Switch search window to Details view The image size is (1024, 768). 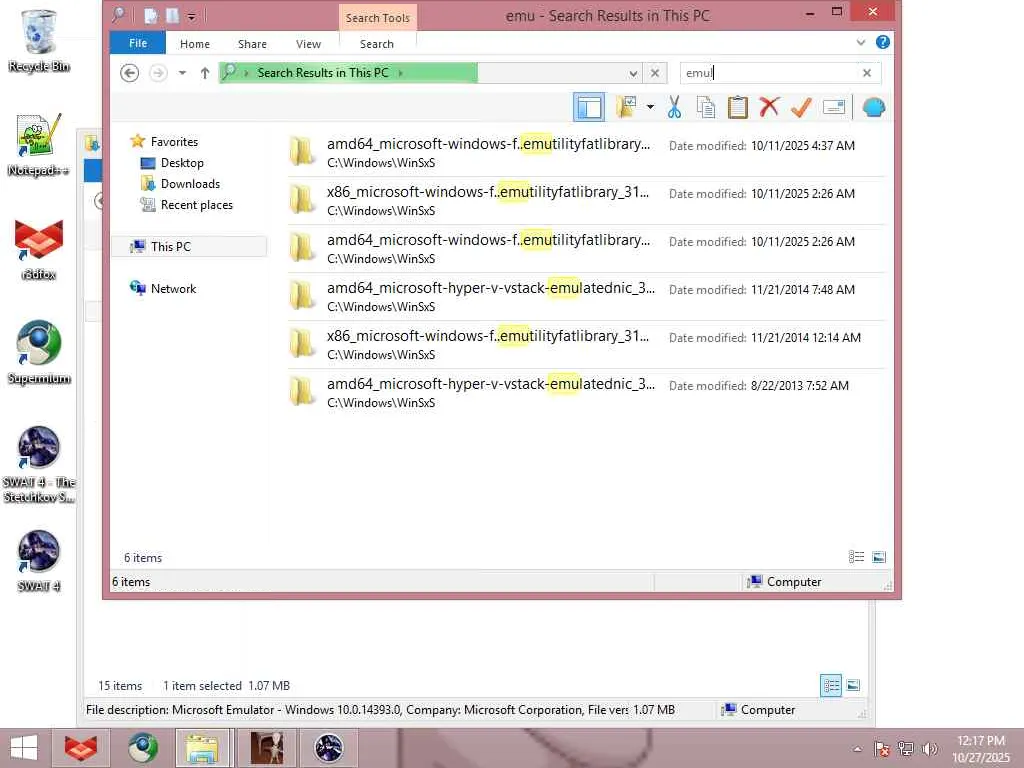tap(856, 557)
